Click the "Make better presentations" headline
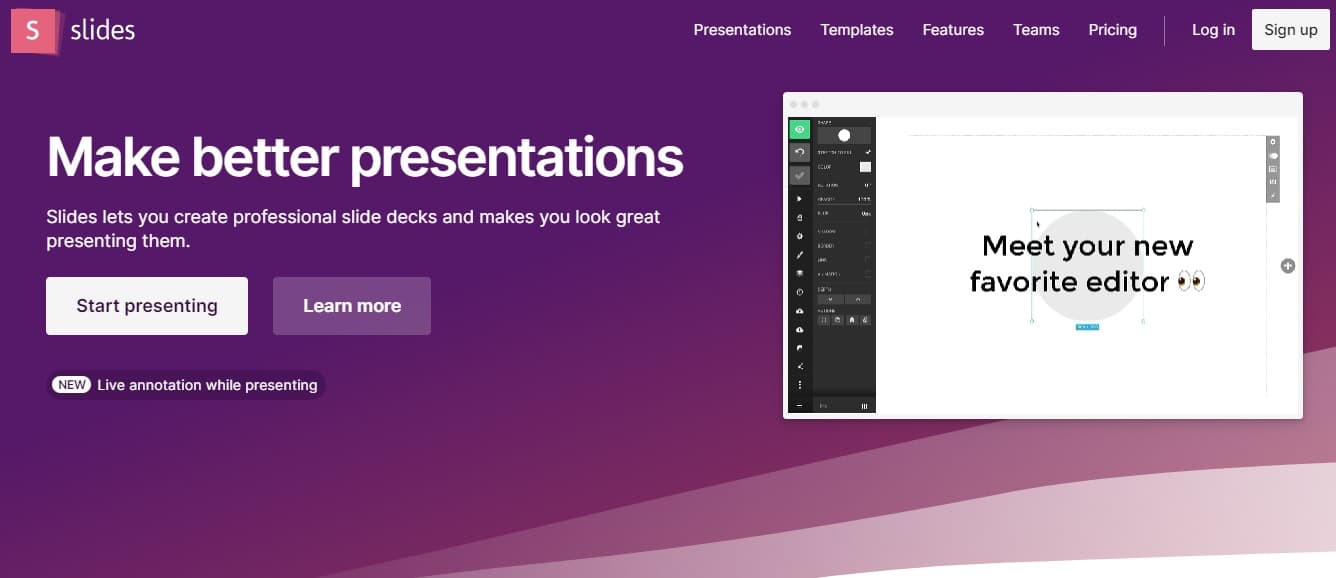 tap(365, 157)
